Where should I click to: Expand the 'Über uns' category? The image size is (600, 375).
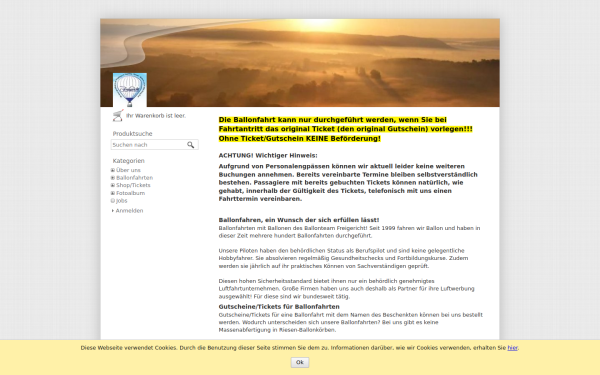(113, 170)
